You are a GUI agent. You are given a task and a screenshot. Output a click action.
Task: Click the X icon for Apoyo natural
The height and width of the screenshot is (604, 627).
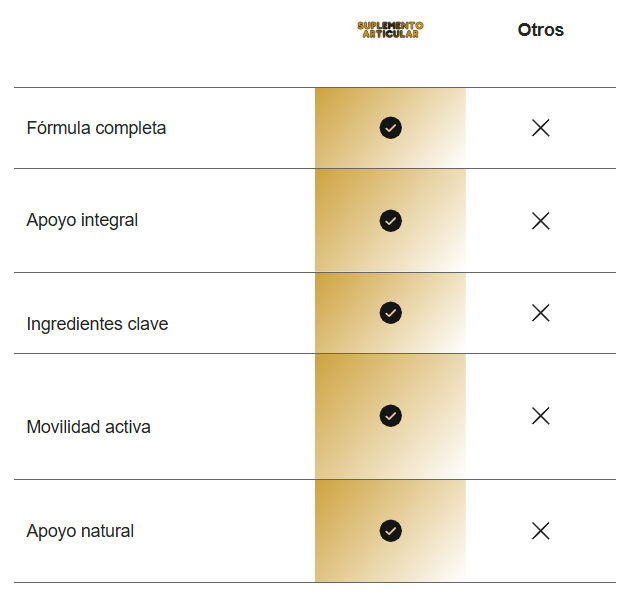pyautogui.click(x=541, y=531)
